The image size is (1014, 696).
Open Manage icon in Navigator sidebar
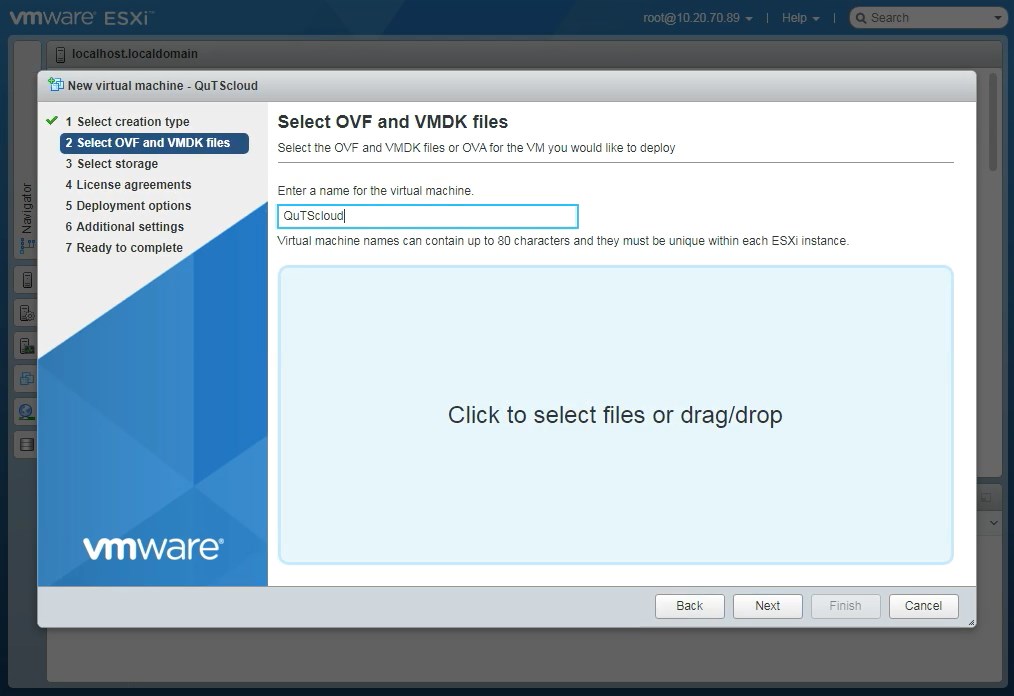point(27,313)
